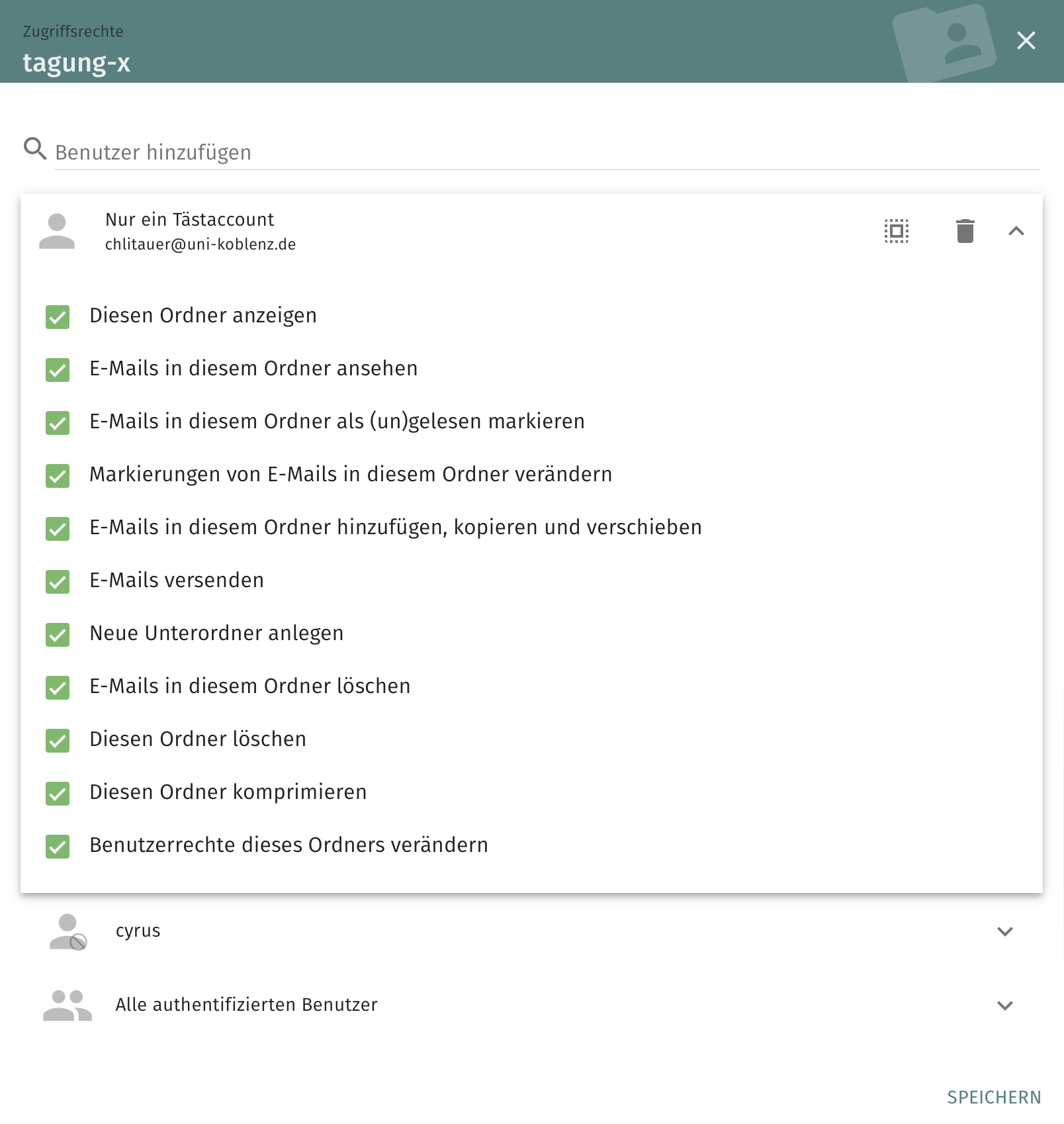Click the chlitauer@uni-koblenz.de email text
The image size is (1064, 1124).
pos(200,244)
